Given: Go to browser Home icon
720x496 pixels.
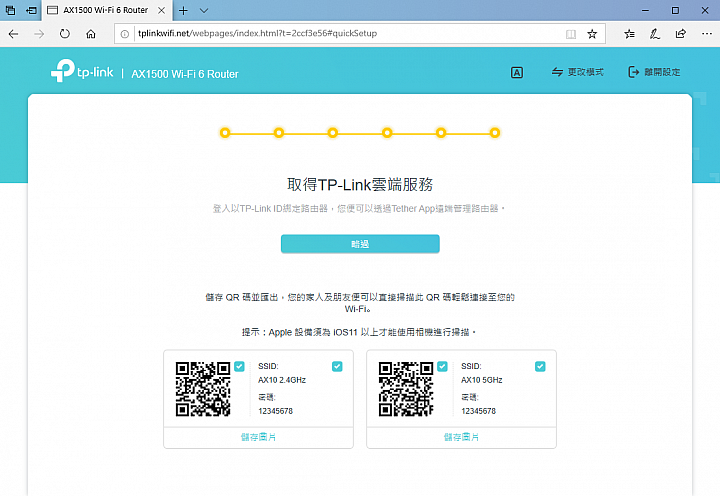Looking at the screenshot, I should click(x=91, y=34).
